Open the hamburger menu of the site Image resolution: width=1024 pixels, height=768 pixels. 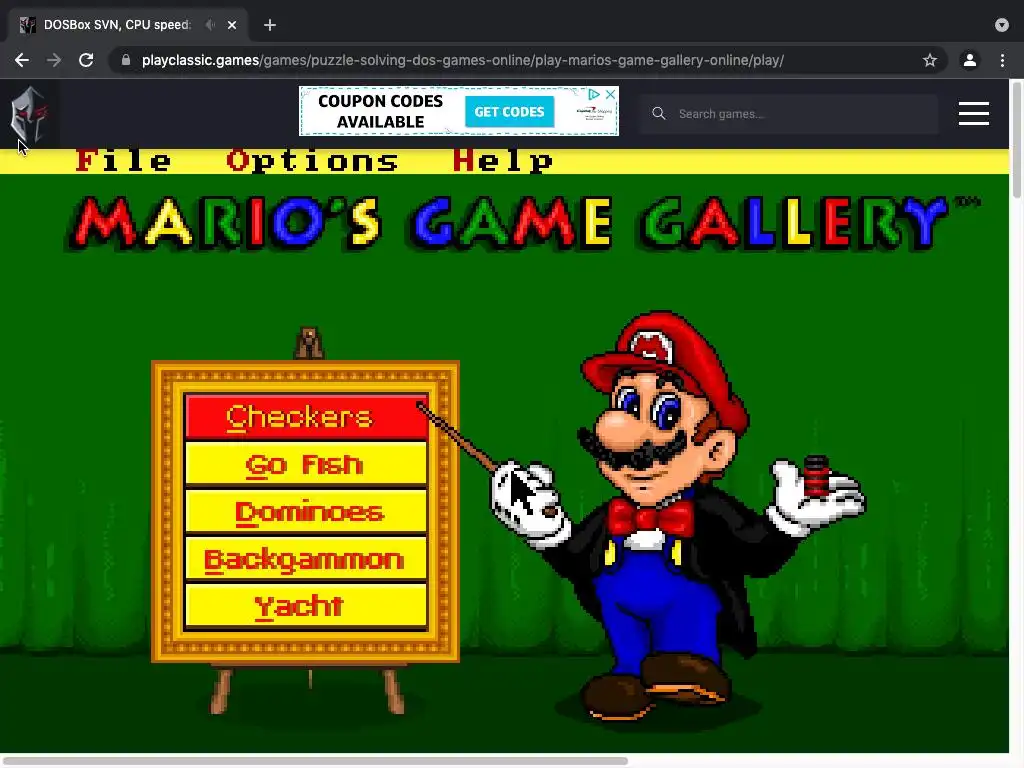click(974, 114)
